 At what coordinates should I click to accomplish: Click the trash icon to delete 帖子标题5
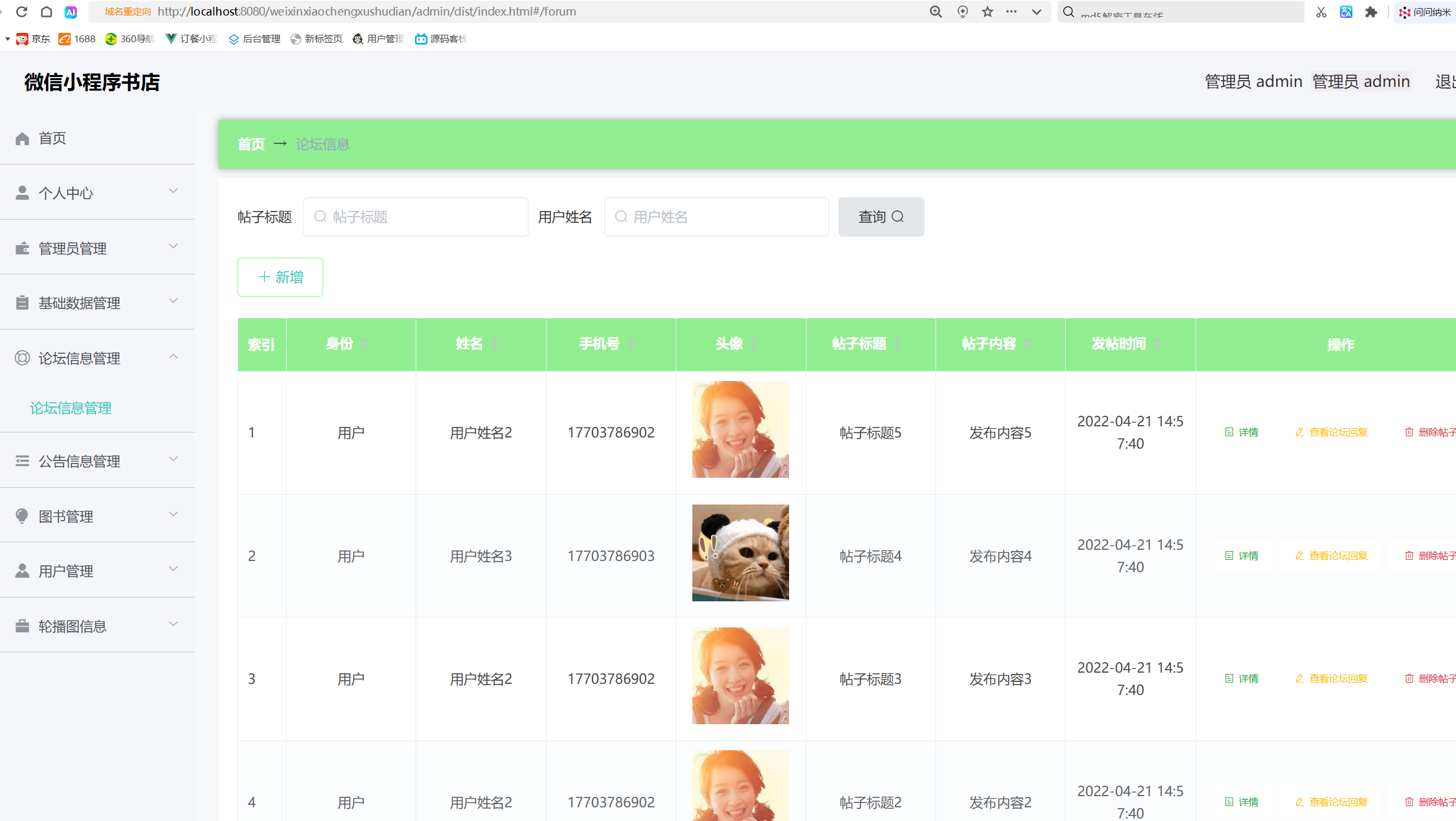click(1408, 432)
